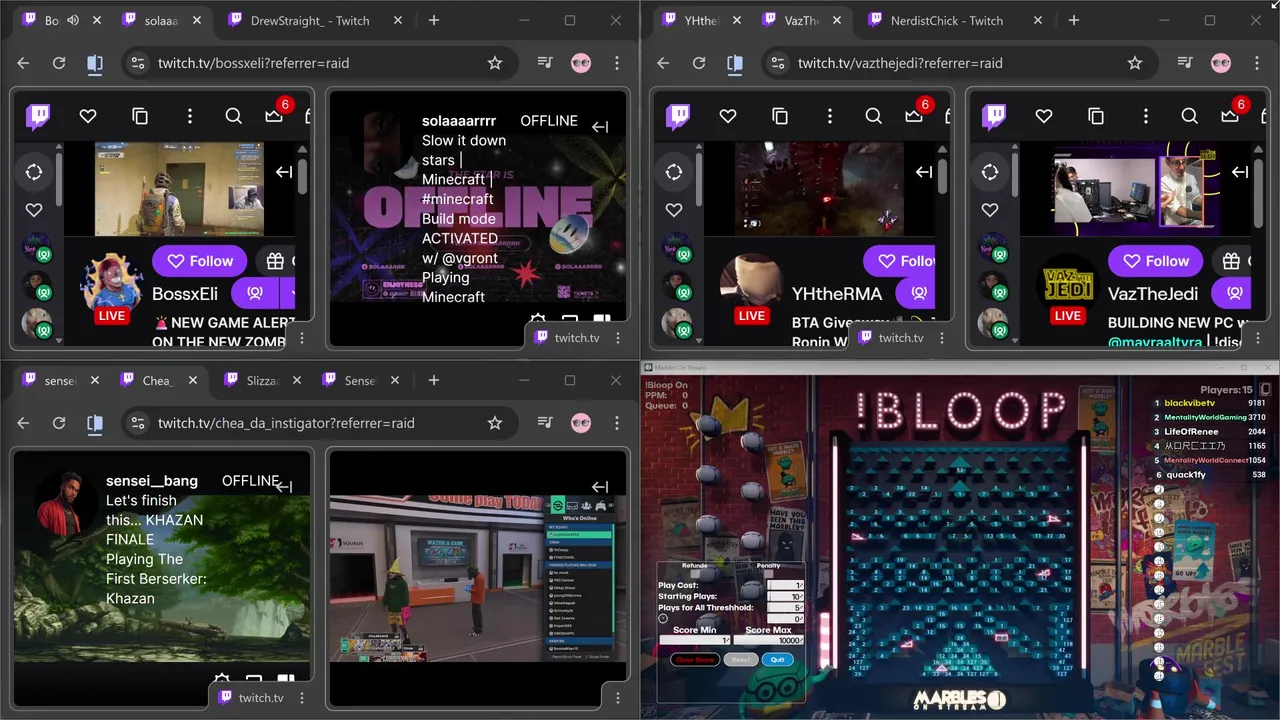This screenshot has height=720, width=1280.
Task: Open Browse icon in BossxEli pane top bar
Action: point(140,116)
